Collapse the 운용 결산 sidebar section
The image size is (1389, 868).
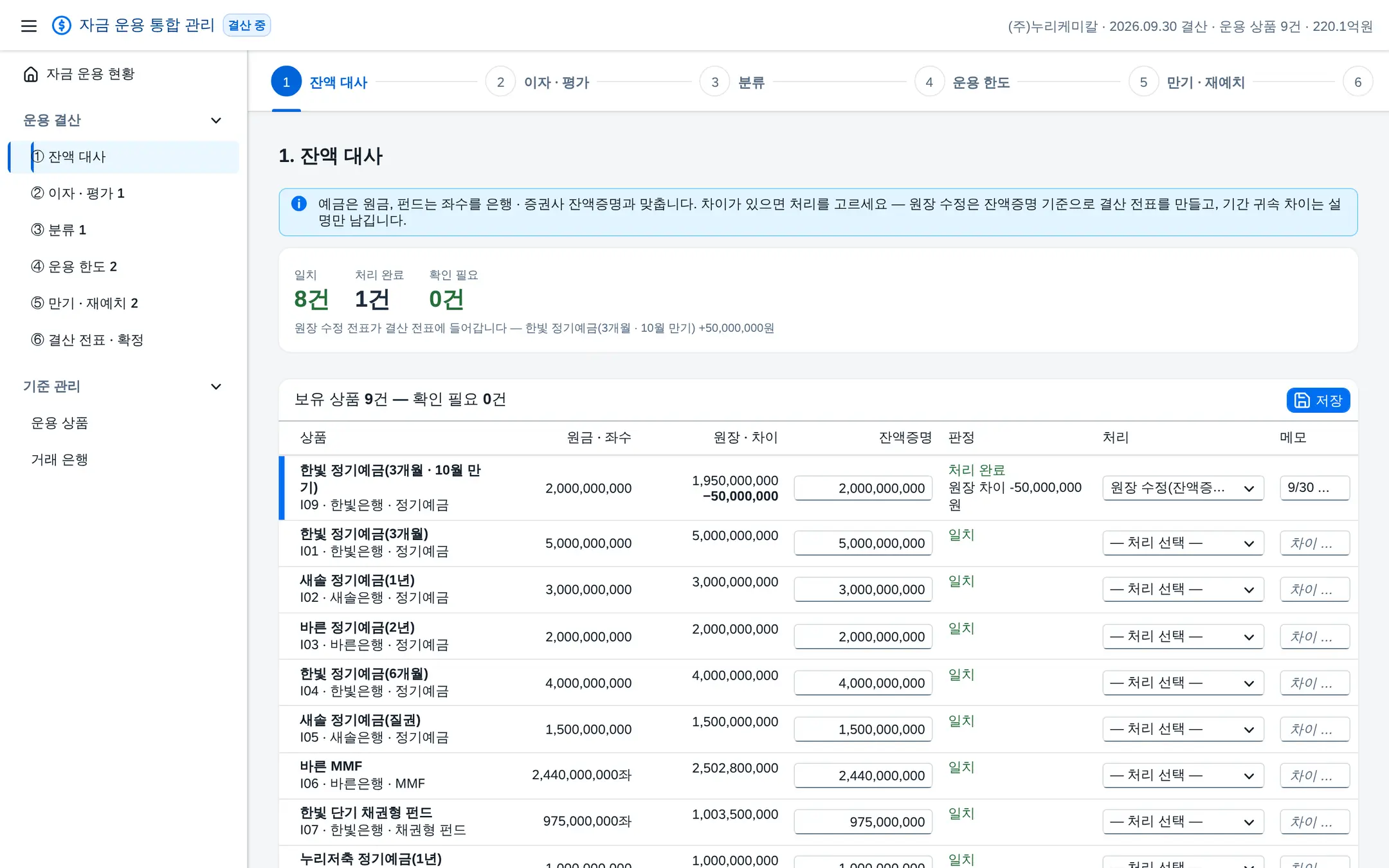[216, 121]
